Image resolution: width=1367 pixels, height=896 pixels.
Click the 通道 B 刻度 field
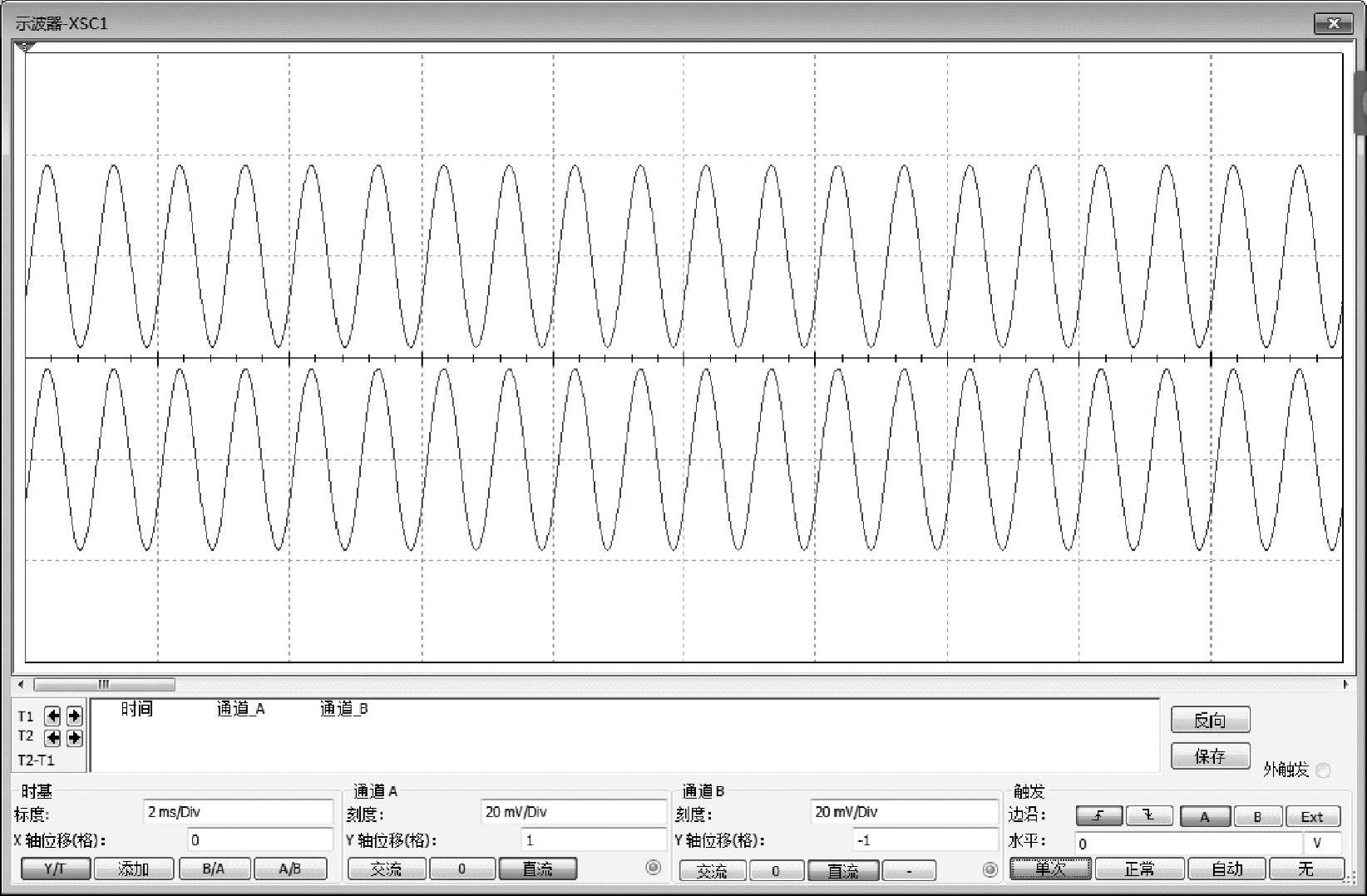[905, 812]
